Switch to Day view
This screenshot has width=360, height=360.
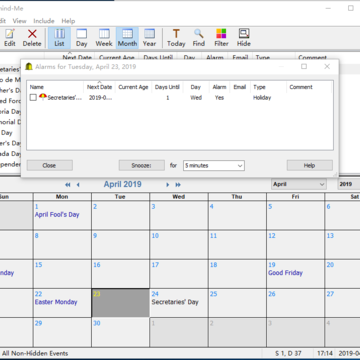(x=81, y=38)
